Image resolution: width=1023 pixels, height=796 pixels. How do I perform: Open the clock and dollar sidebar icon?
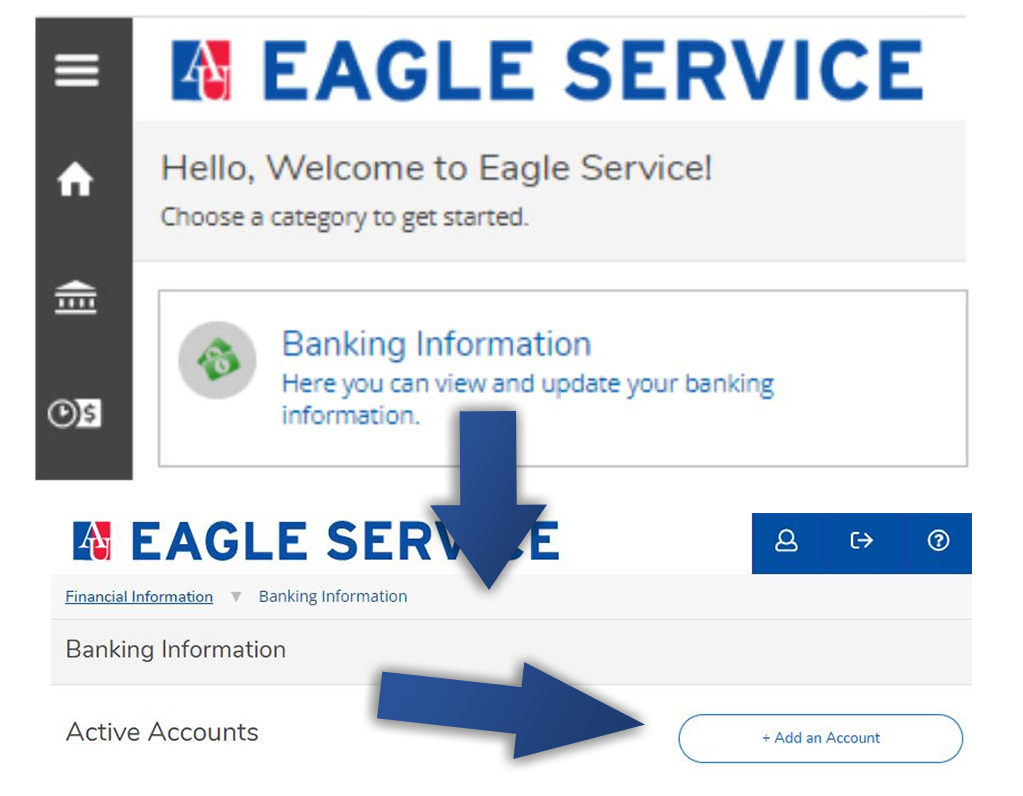click(x=74, y=413)
